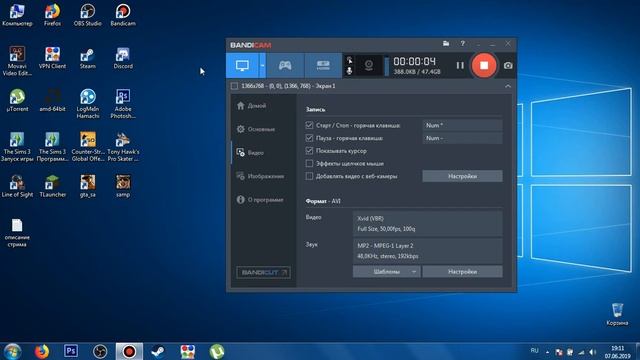The height and width of the screenshot is (360, 640).
Task: Toggle the microphone icon in the toolbar
Action: point(349,71)
